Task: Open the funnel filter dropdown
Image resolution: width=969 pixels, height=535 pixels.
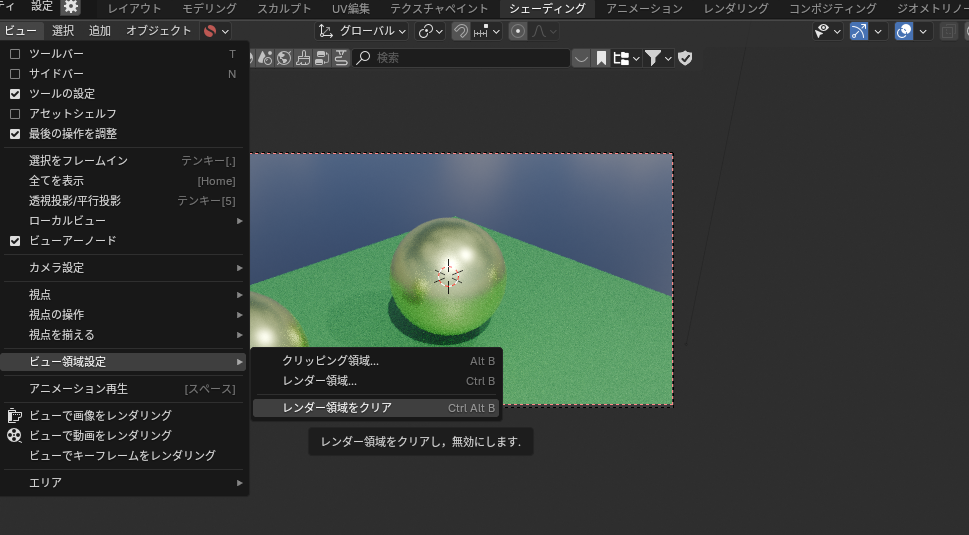Action: click(x=657, y=58)
